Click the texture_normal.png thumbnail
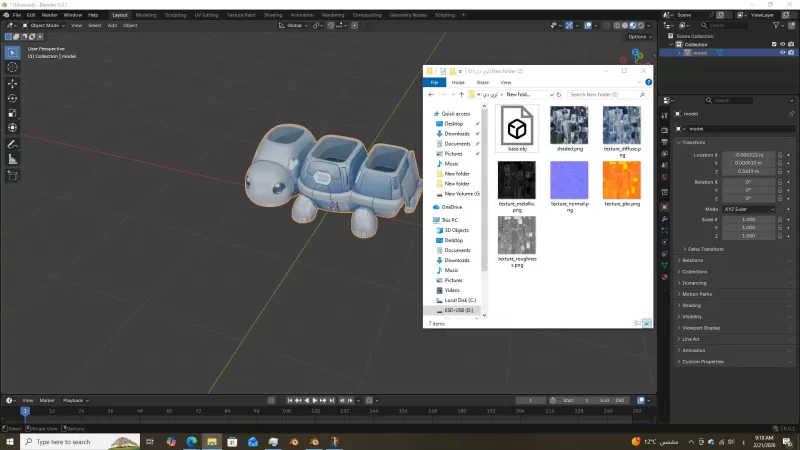 (x=570, y=180)
